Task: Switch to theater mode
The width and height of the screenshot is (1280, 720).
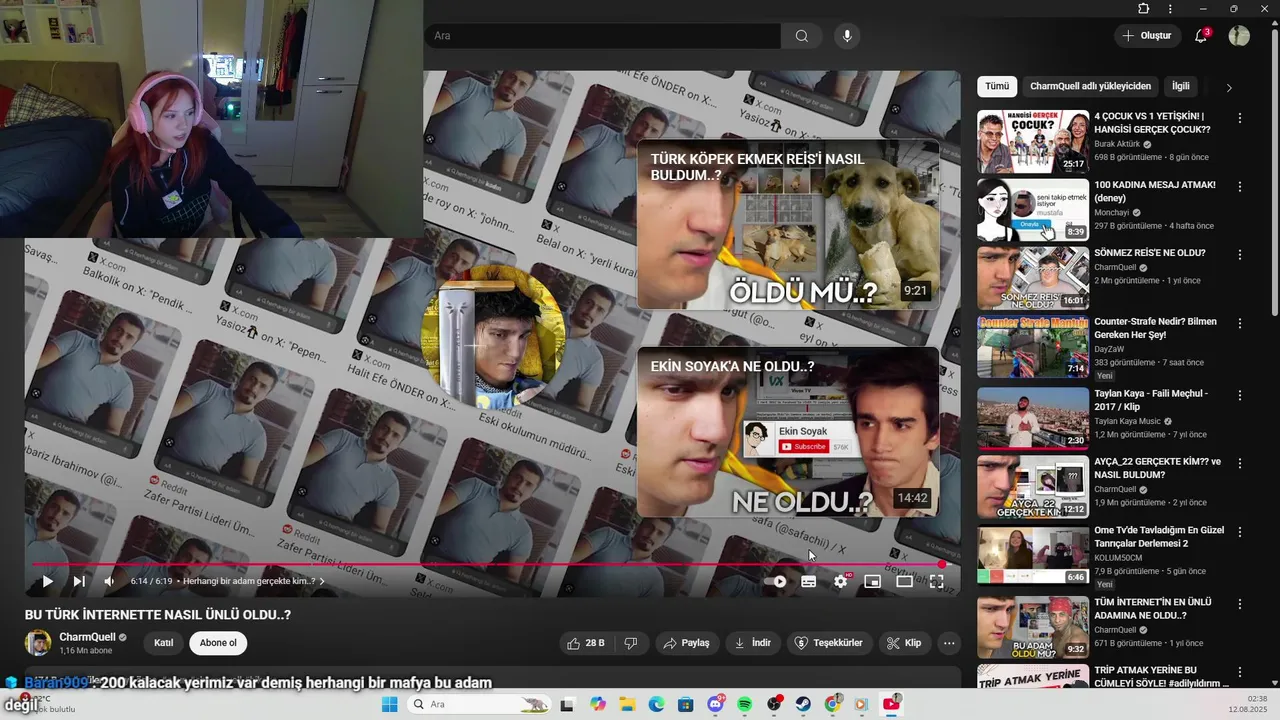Action: tap(904, 581)
